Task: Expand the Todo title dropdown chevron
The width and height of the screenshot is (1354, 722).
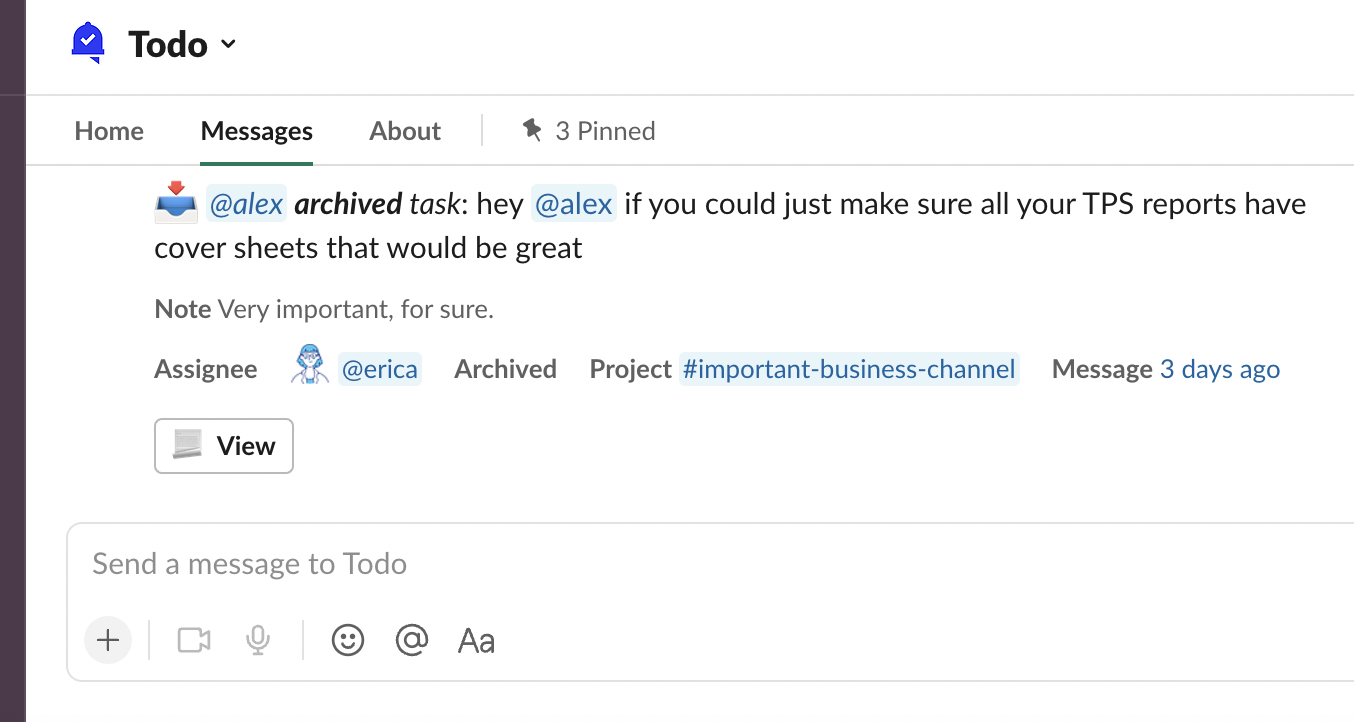Action: tap(228, 44)
